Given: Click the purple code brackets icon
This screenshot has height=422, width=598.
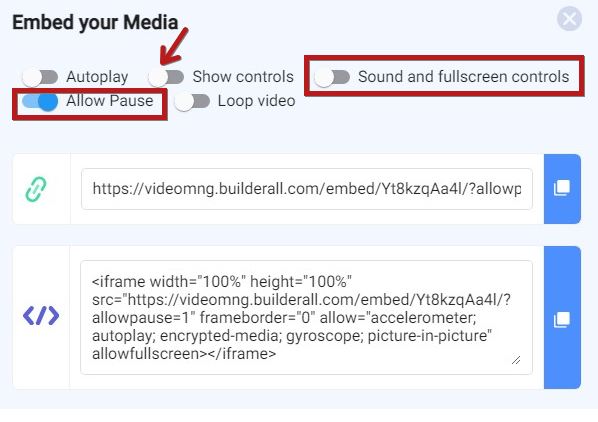Looking at the screenshot, I should [41, 316].
